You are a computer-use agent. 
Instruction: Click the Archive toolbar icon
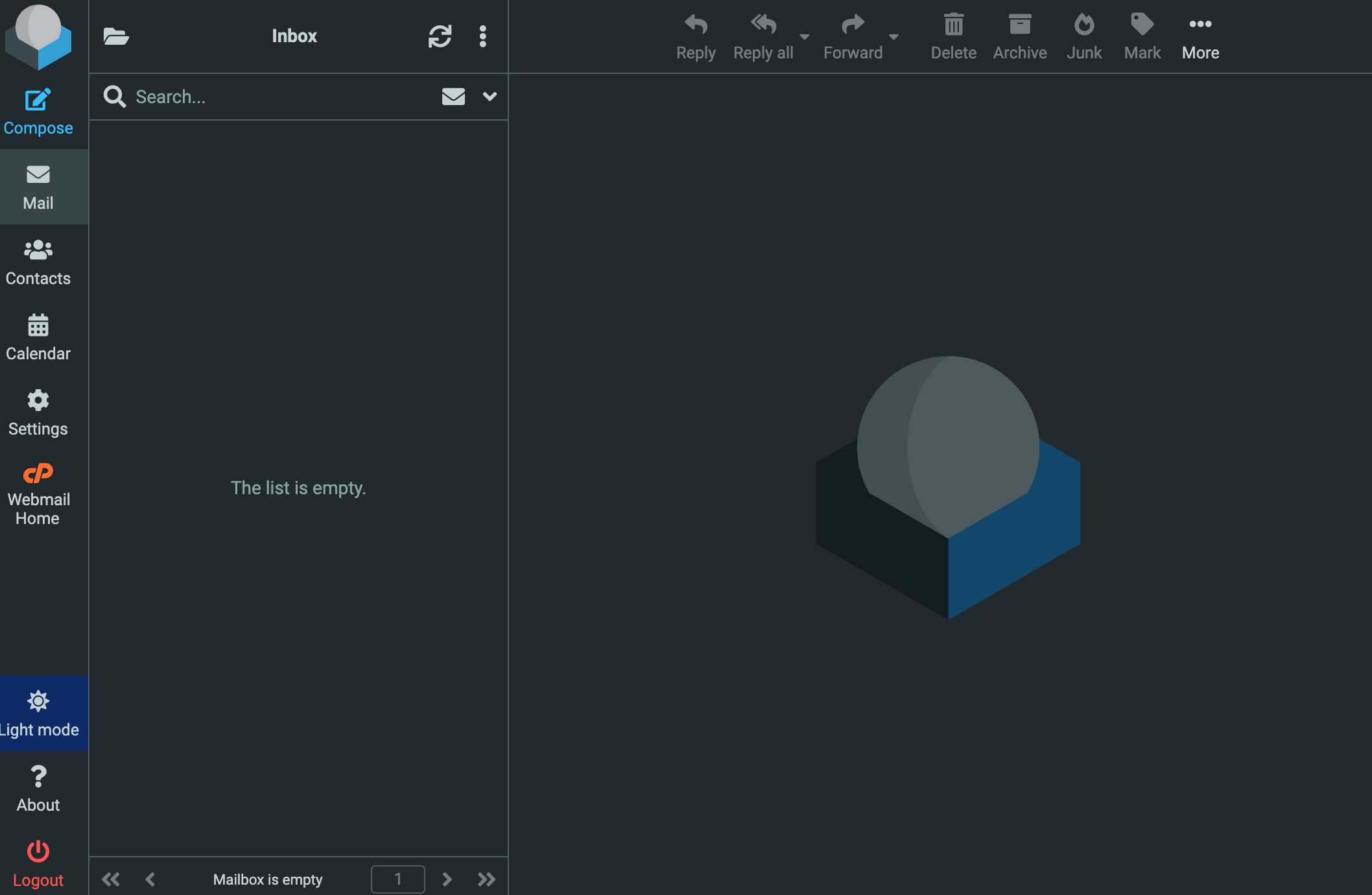click(1019, 26)
